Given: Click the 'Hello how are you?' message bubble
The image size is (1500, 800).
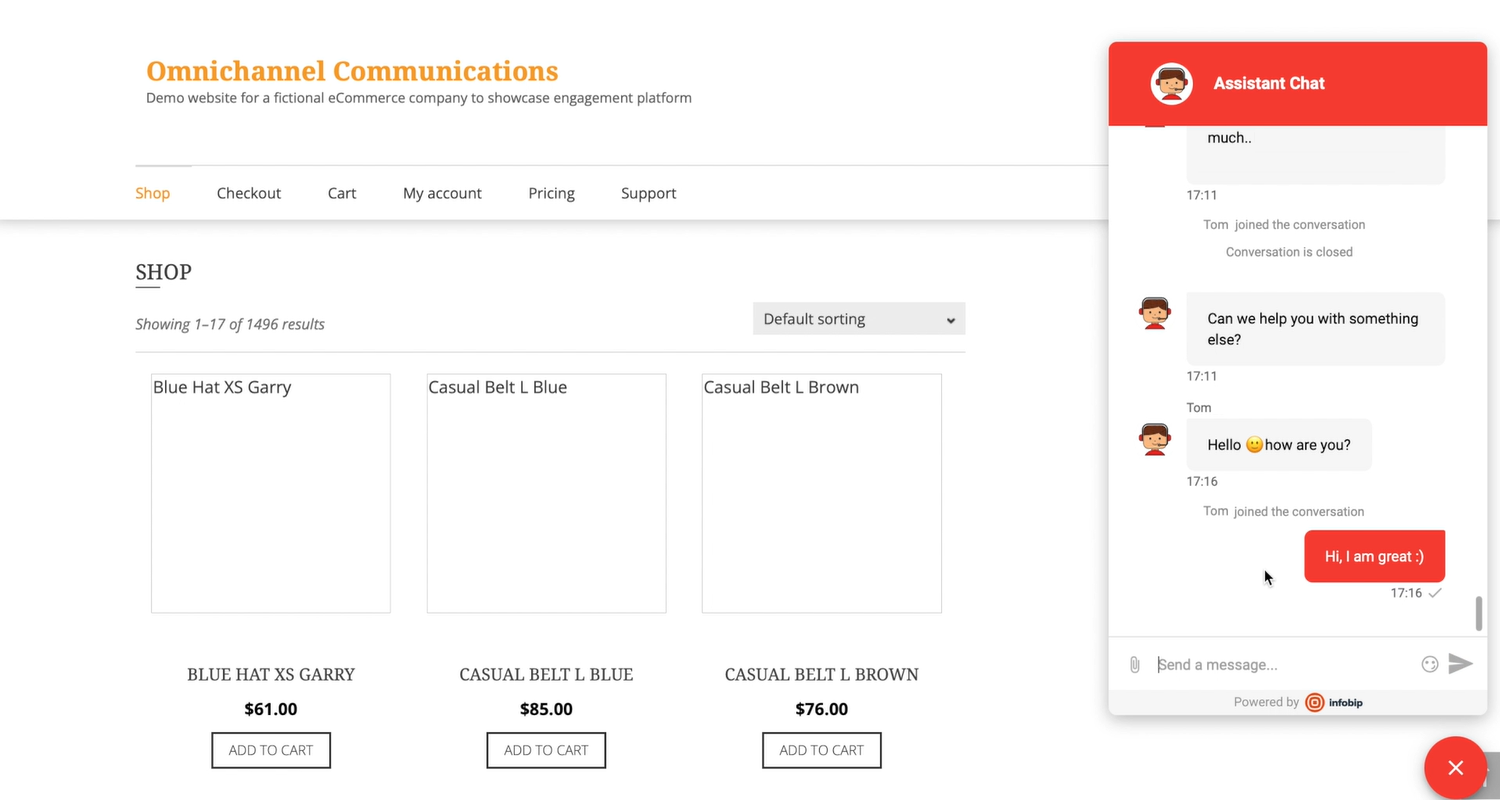Looking at the screenshot, I should pos(1279,445).
